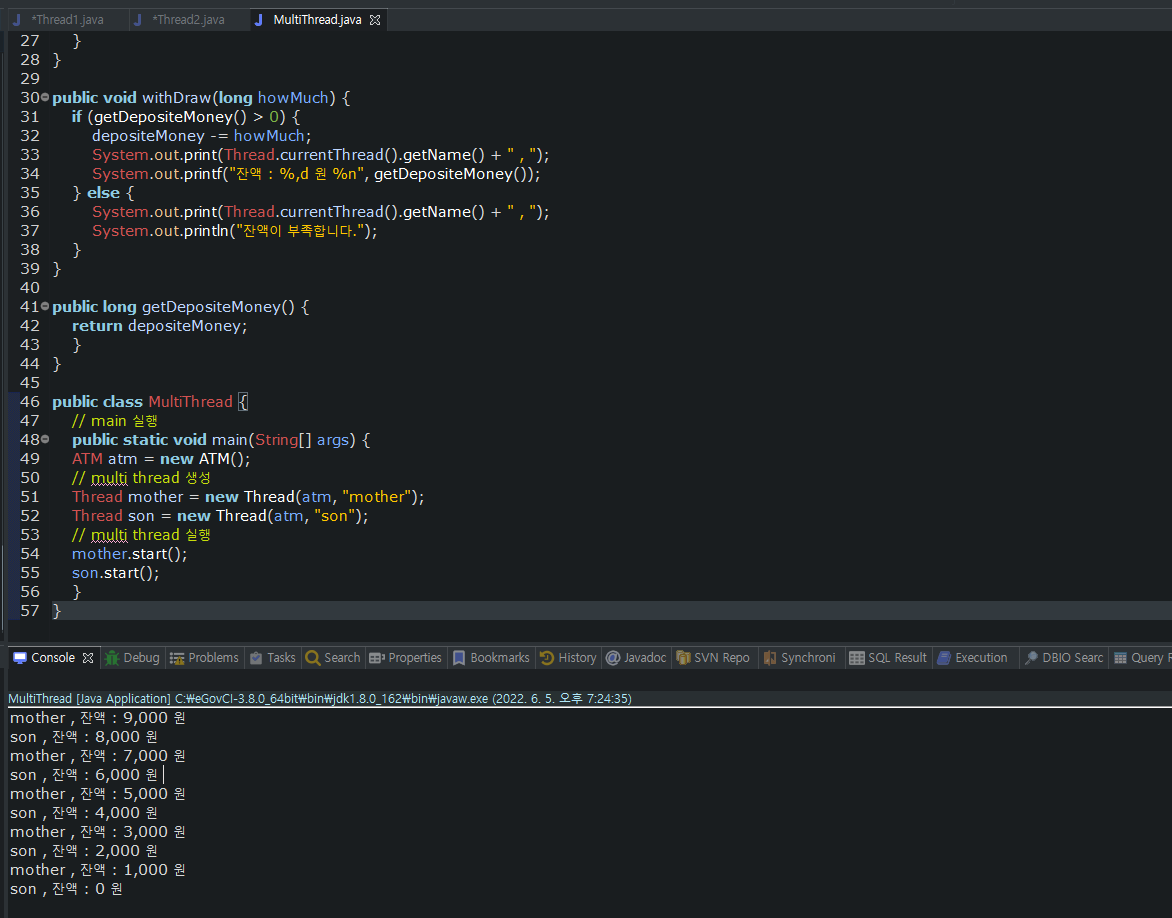Viewport: 1172px width, 918px height.
Task: Click the Problems list icon
Action: pyautogui.click(x=177, y=658)
